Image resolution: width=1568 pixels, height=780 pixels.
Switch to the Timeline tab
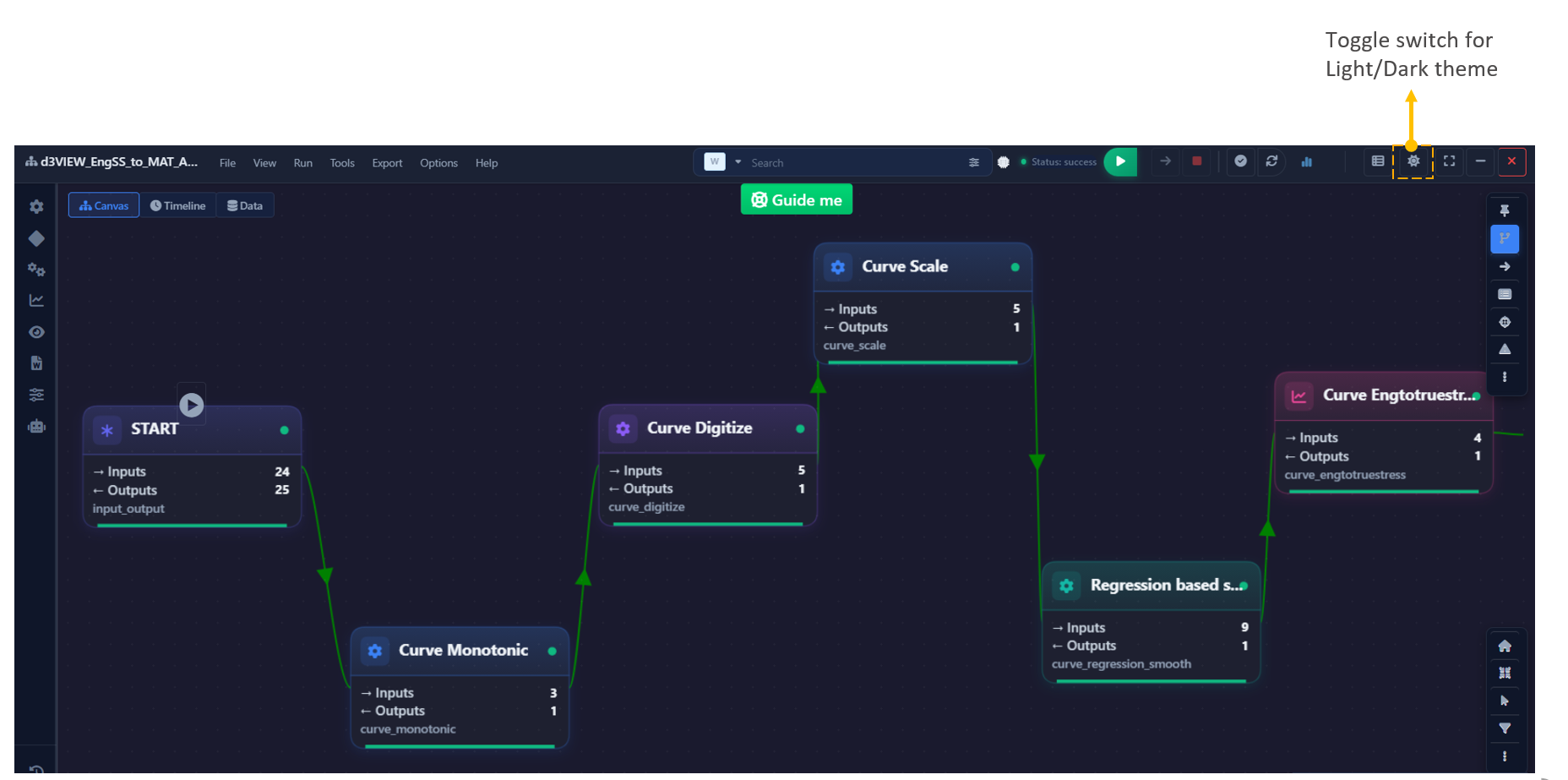click(x=177, y=205)
